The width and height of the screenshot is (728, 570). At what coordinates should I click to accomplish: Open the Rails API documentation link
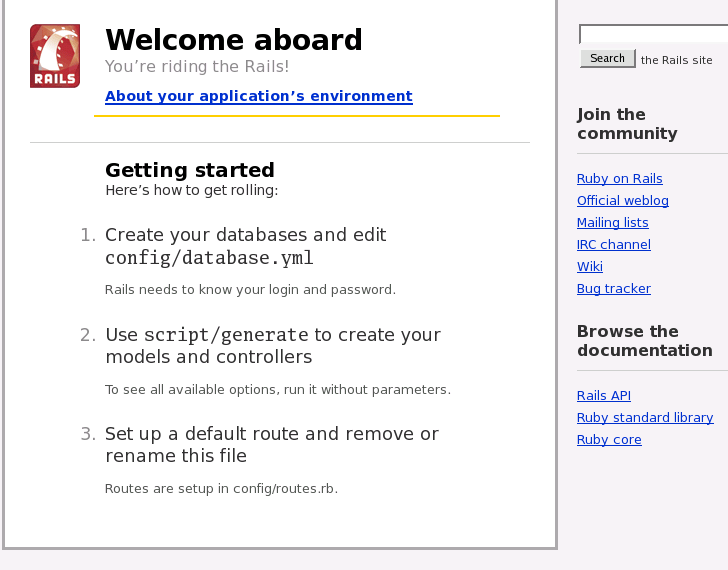click(x=604, y=395)
